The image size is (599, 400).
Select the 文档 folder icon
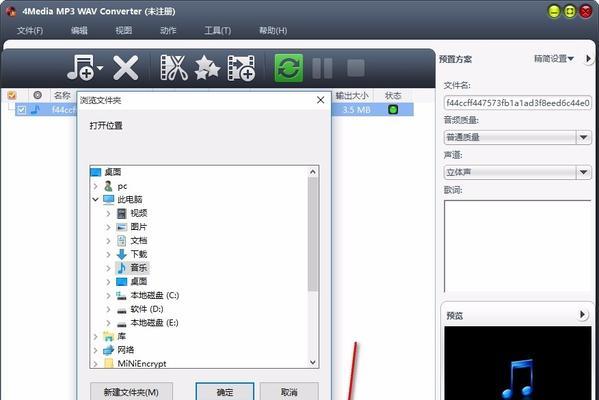[x=121, y=241]
